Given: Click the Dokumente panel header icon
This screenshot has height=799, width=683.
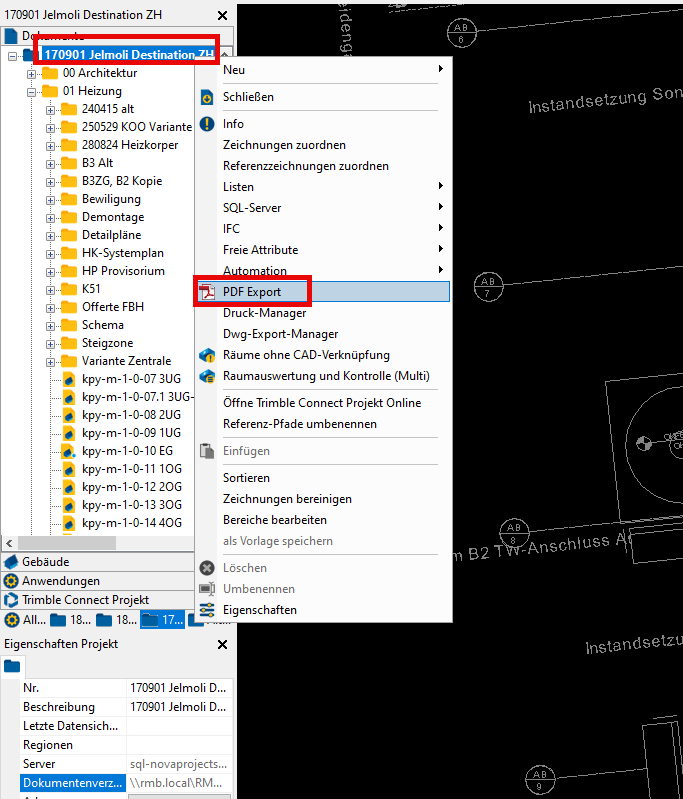Looking at the screenshot, I should (11, 36).
